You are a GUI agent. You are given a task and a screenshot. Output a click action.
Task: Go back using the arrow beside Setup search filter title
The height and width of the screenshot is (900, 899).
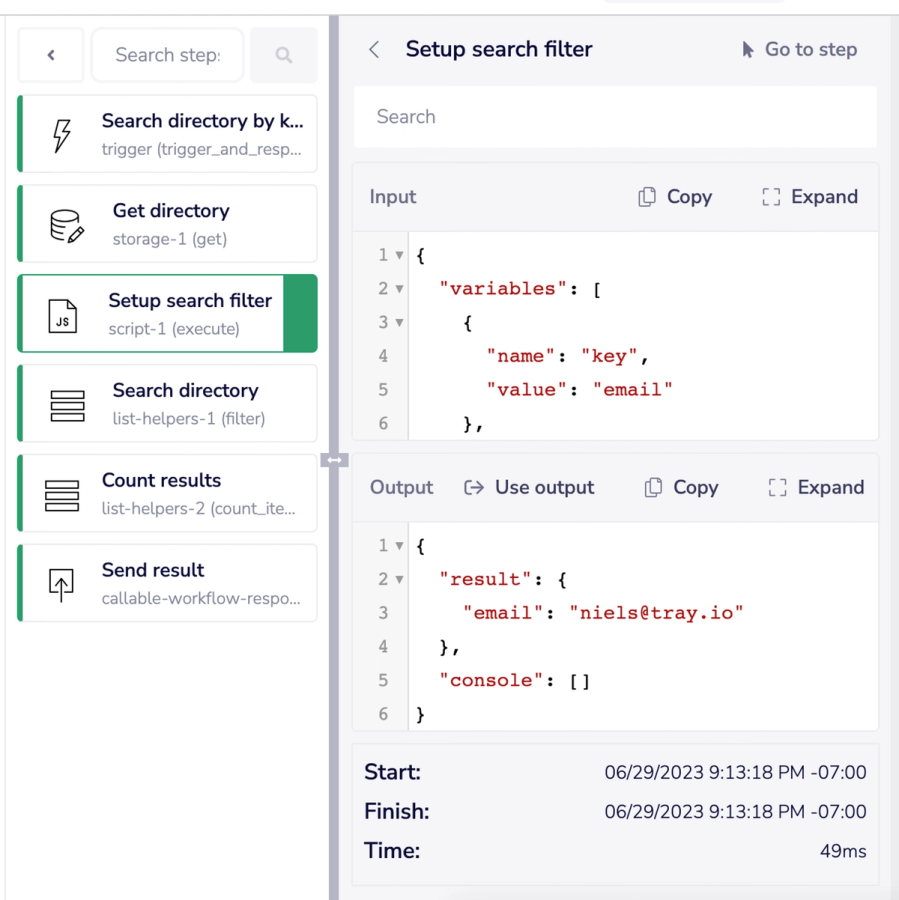coord(374,49)
